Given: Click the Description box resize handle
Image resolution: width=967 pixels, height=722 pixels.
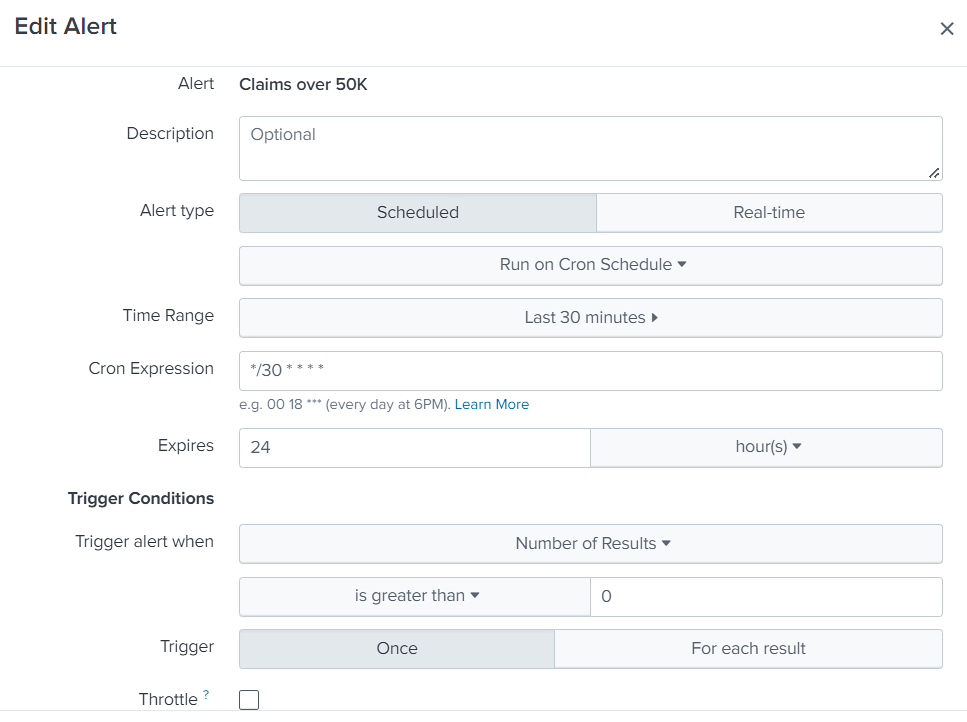Looking at the screenshot, I should pyautogui.click(x=934, y=173).
